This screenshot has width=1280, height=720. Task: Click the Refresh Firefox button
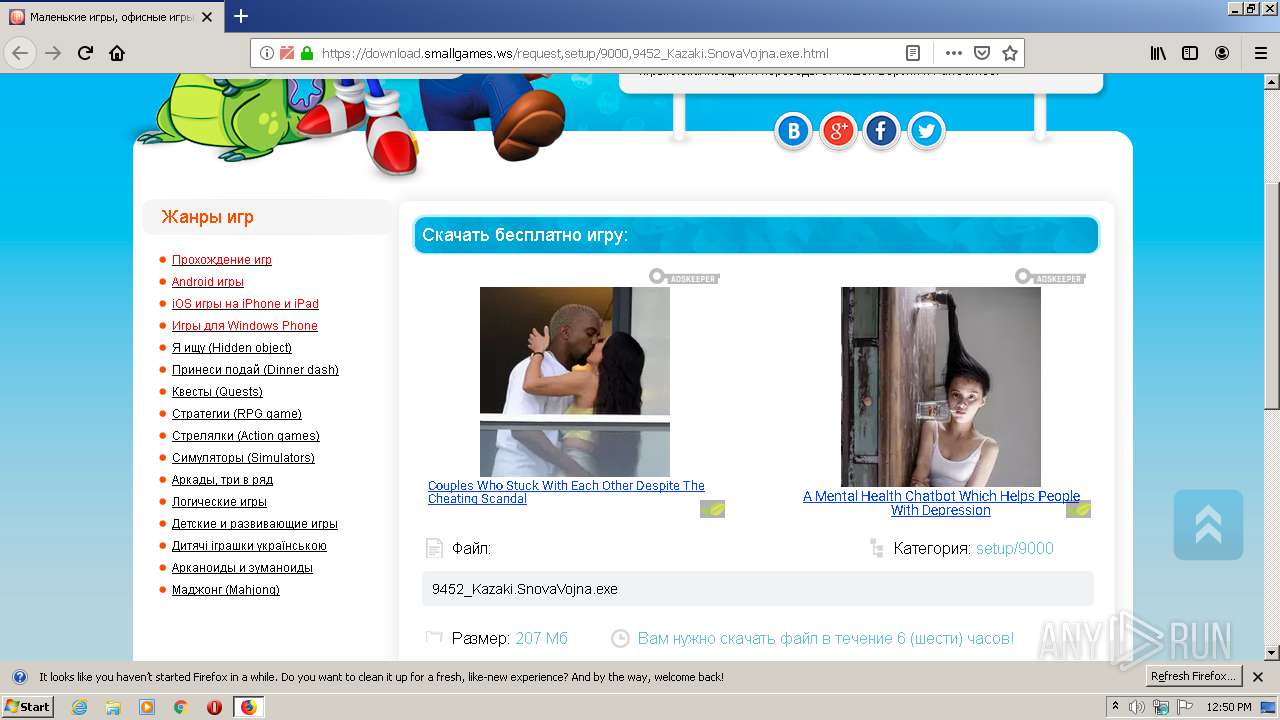[x=1193, y=677]
